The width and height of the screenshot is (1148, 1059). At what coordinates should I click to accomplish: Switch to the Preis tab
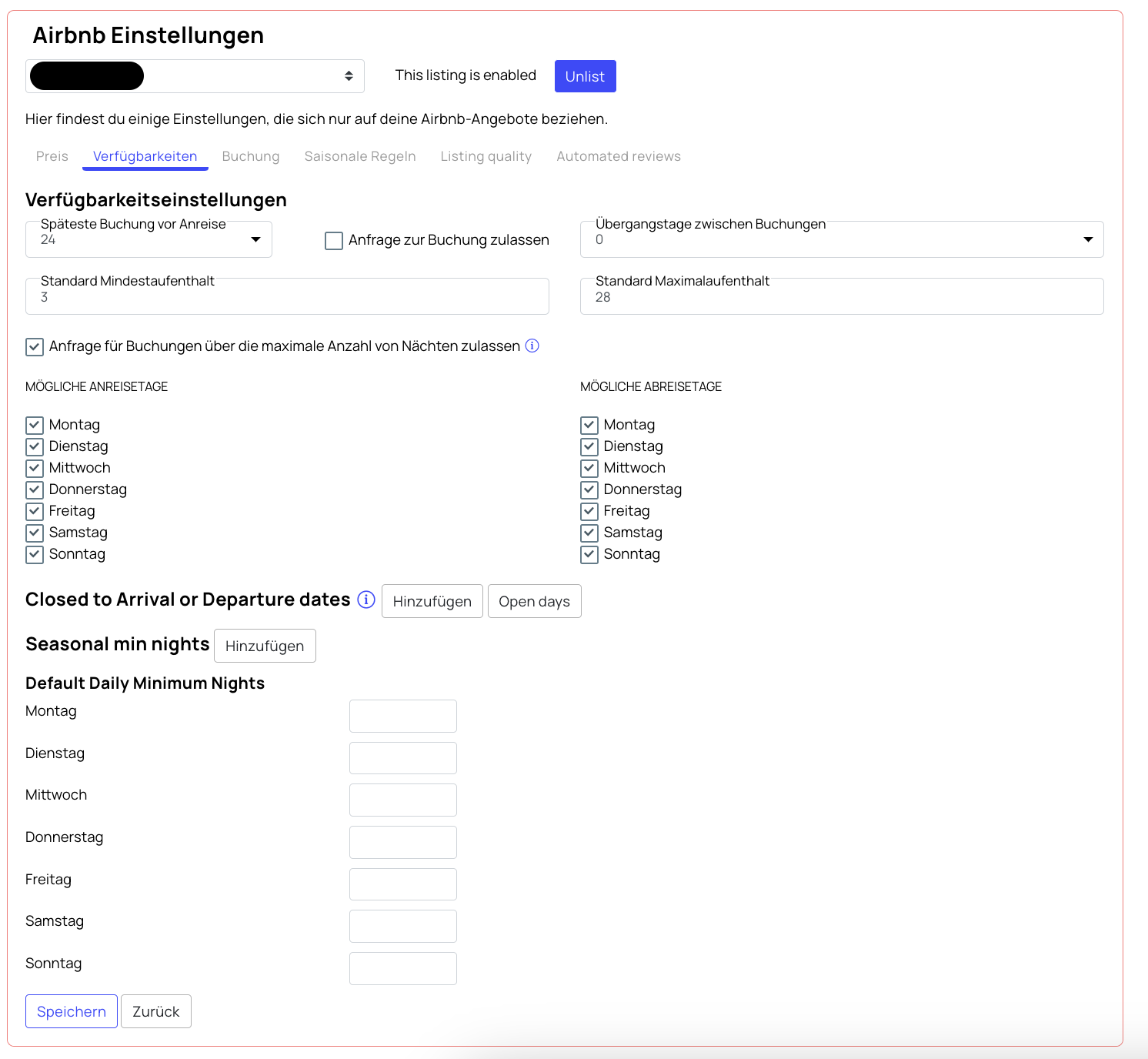(x=52, y=156)
